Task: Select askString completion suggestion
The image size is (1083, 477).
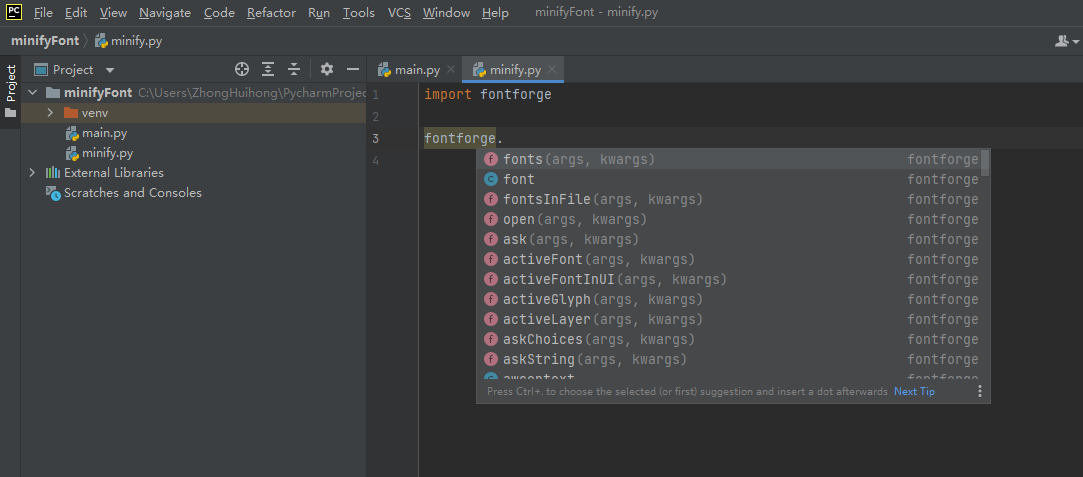Action: click(729, 360)
